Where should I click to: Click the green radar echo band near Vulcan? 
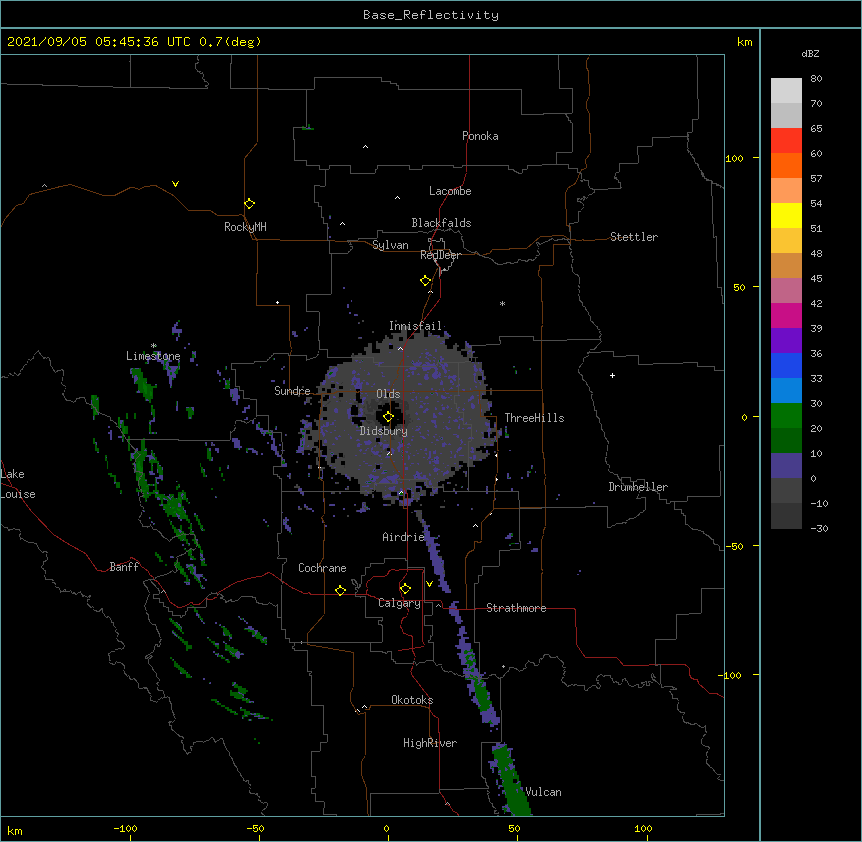point(511,781)
